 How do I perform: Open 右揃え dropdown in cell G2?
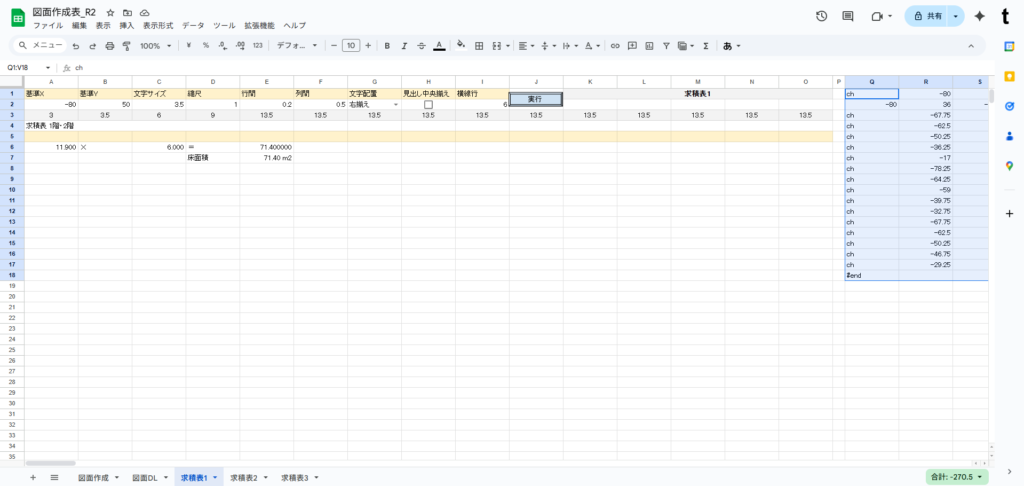click(x=396, y=105)
